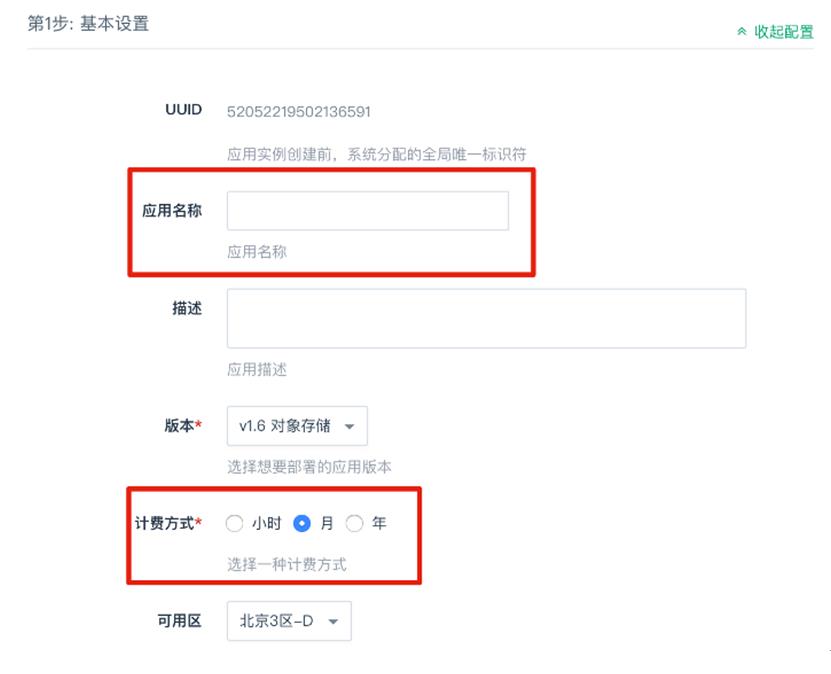Click the arrow in the 版本 dropdown

click(x=349, y=427)
